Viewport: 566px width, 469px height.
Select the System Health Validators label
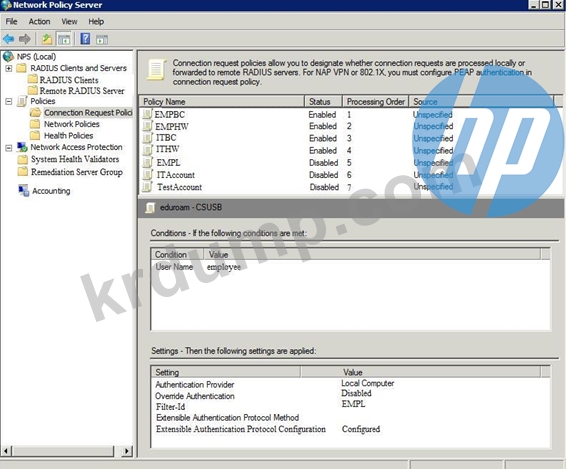click(75, 159)
